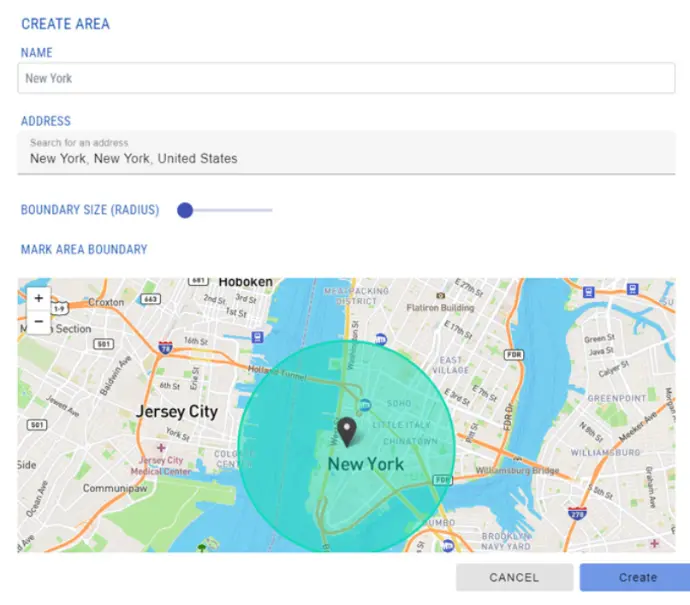Click the Holland Tunnel label
Viewport: 690px width, 605px height.
pos(277,372)
